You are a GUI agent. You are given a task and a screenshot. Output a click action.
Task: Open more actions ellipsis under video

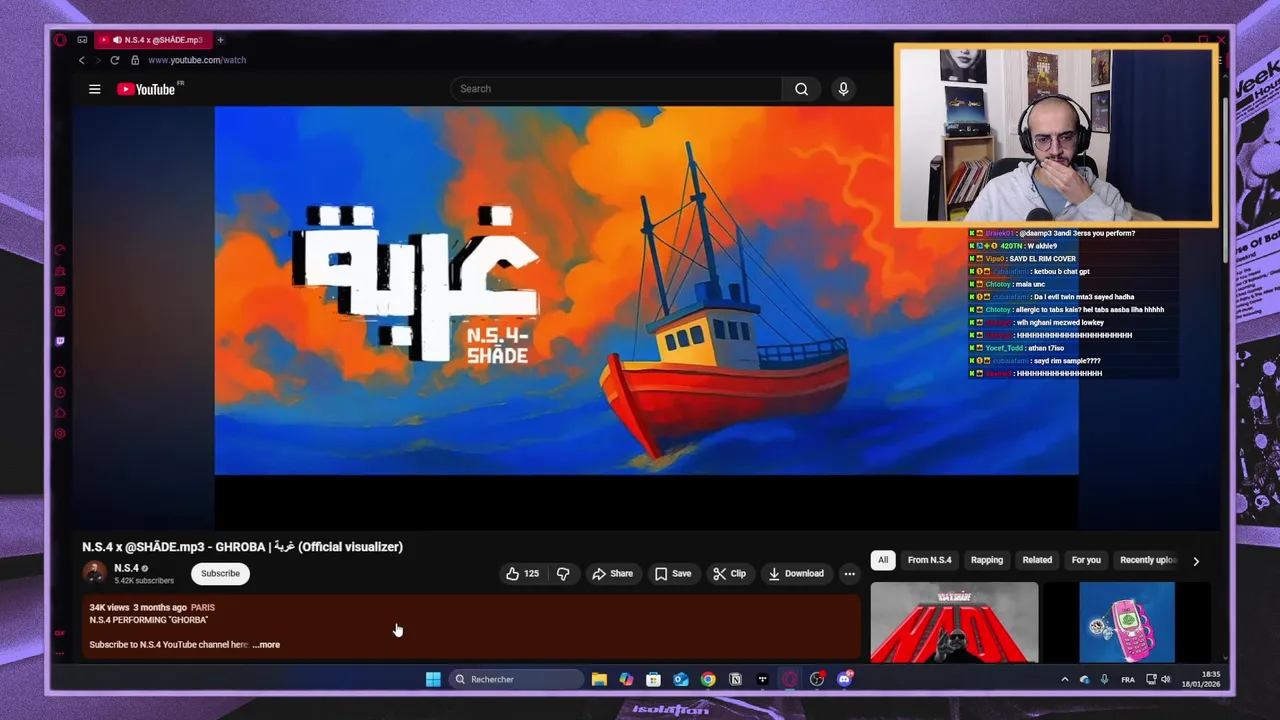849,574
